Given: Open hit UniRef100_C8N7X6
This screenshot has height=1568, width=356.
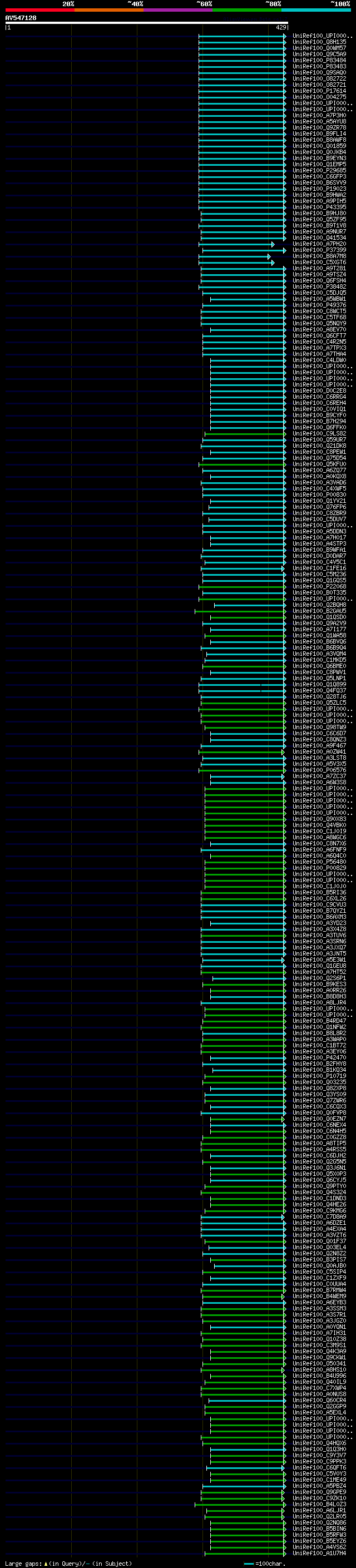Looking at the screenshot, I should click(319, 844).
